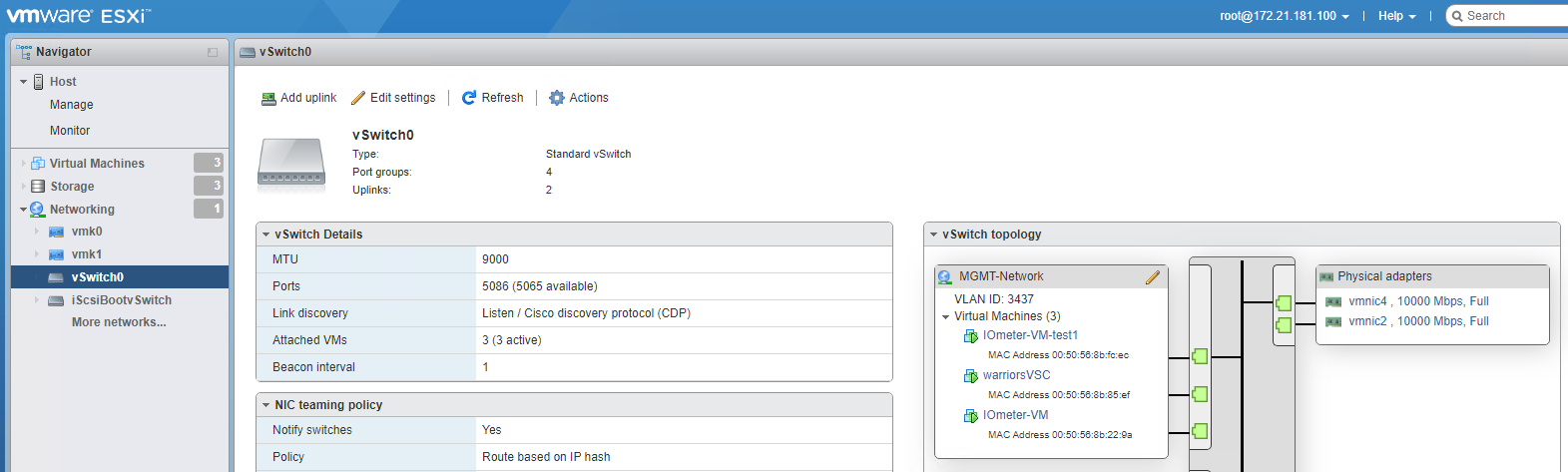1568x472 pixels.
Task: Click the IOmeter-VM-test1 VM icon
Action: (x=970, y=336)
